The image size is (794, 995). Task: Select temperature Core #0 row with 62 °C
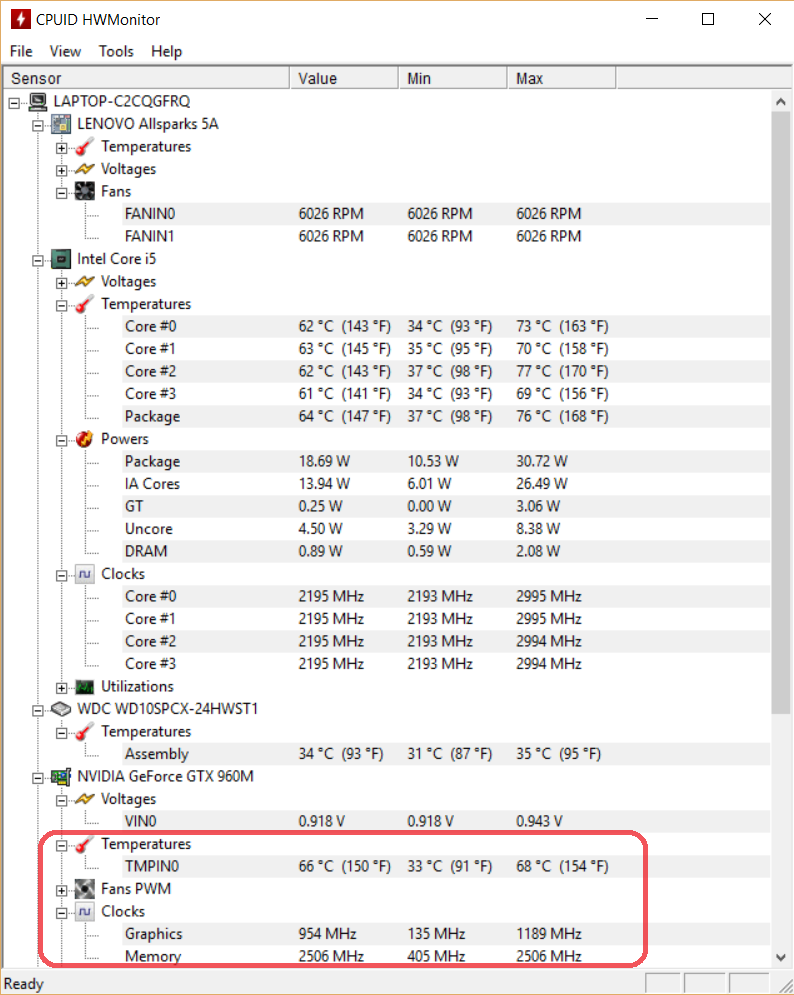pos(446,326)
